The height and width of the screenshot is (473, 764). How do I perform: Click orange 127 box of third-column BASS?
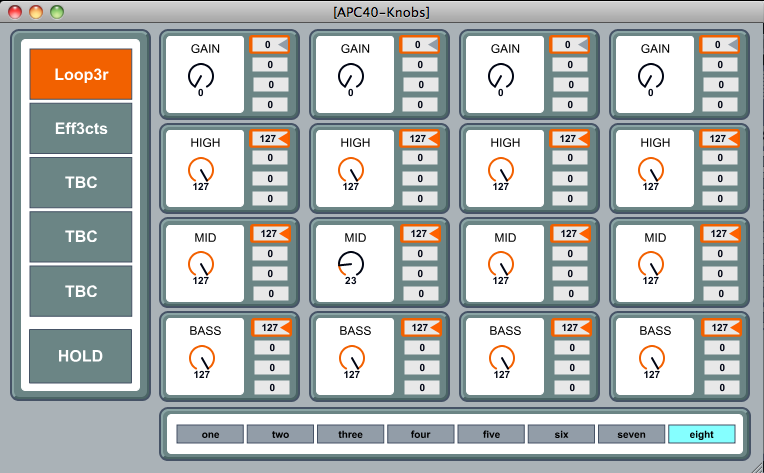tap(572, 328)
